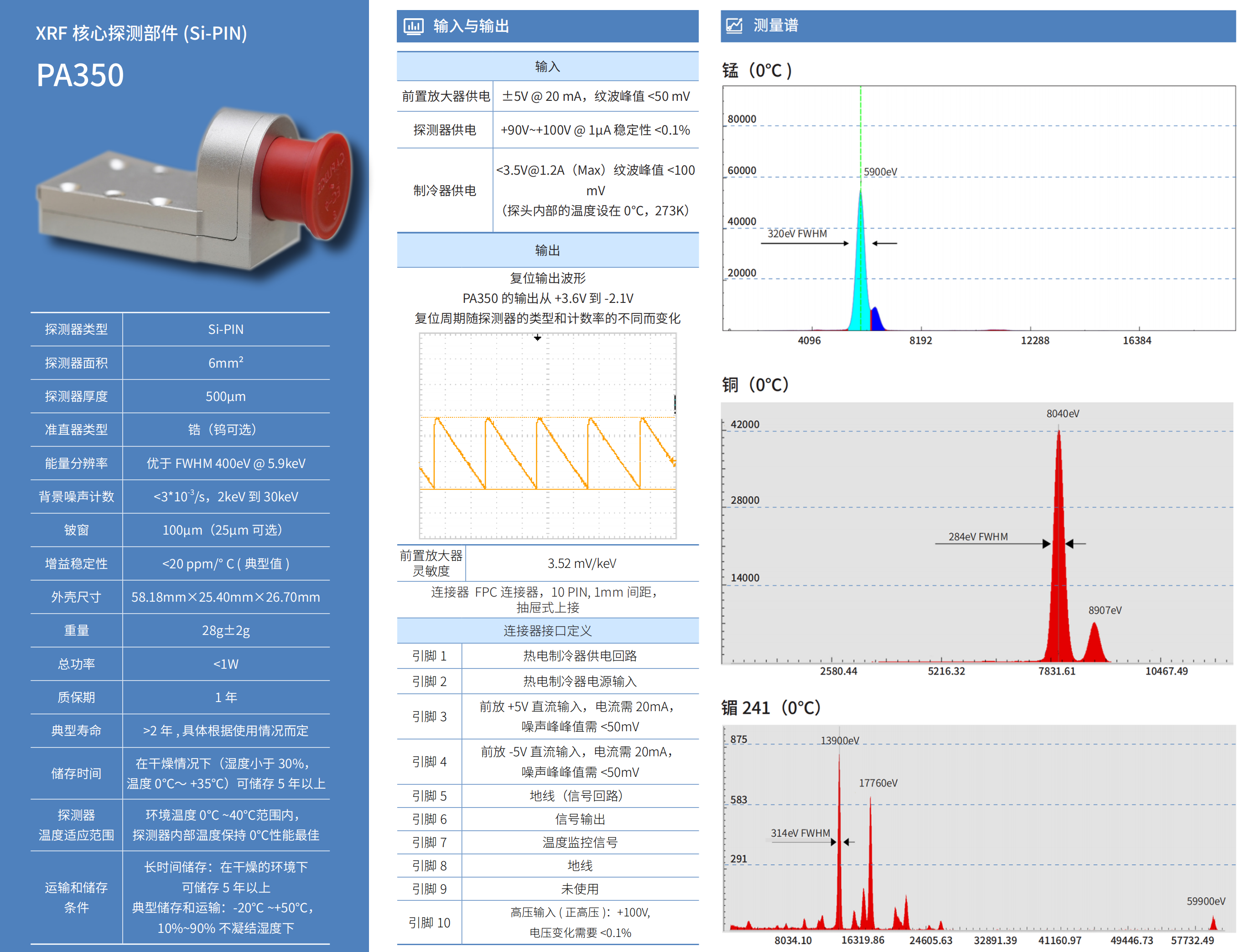Click the line chart icon beside 测量谱

[734, 26]
